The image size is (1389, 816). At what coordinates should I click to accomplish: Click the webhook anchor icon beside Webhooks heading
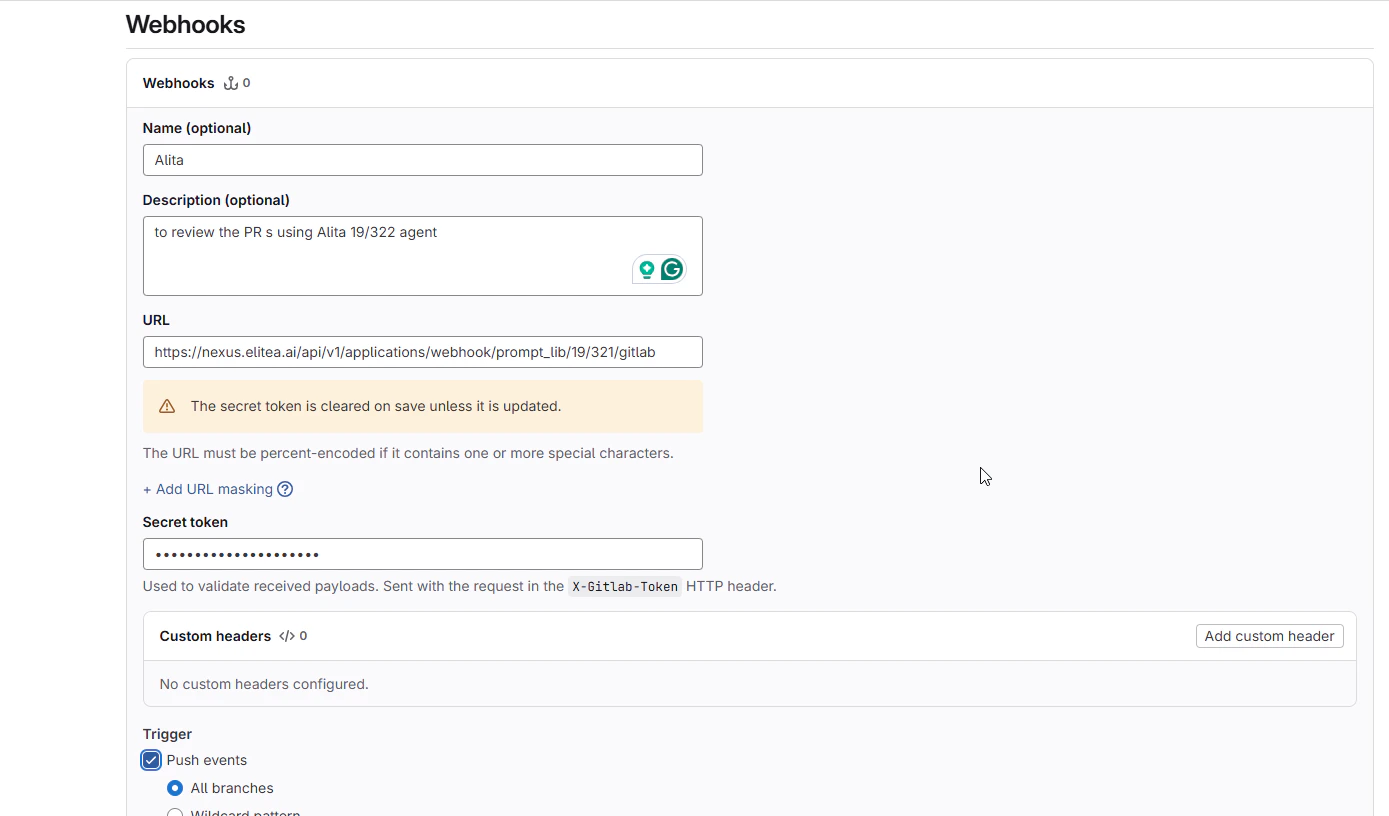click(230, 83)
